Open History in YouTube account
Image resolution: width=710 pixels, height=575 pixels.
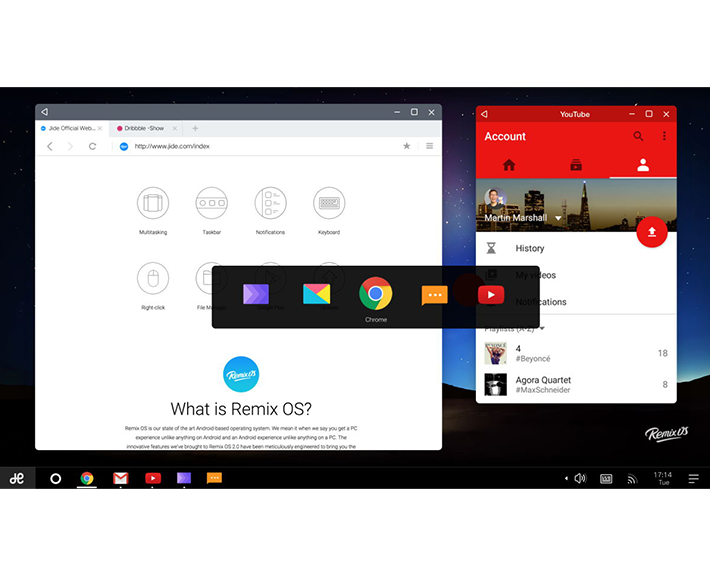576,248
